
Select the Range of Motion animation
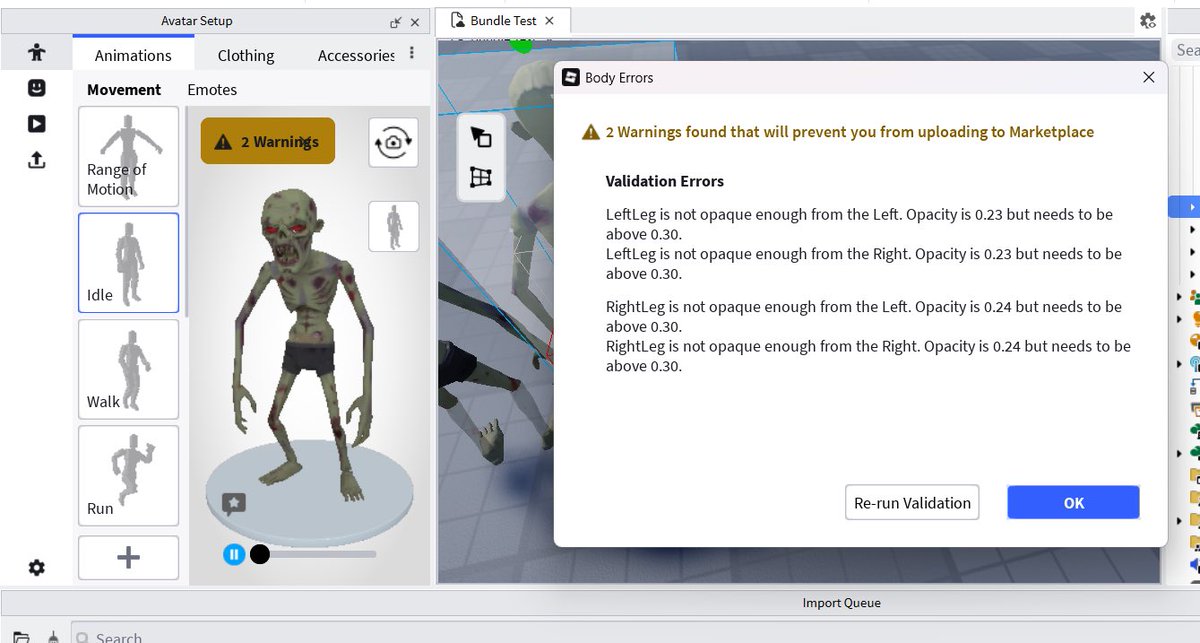pos(128,157)
